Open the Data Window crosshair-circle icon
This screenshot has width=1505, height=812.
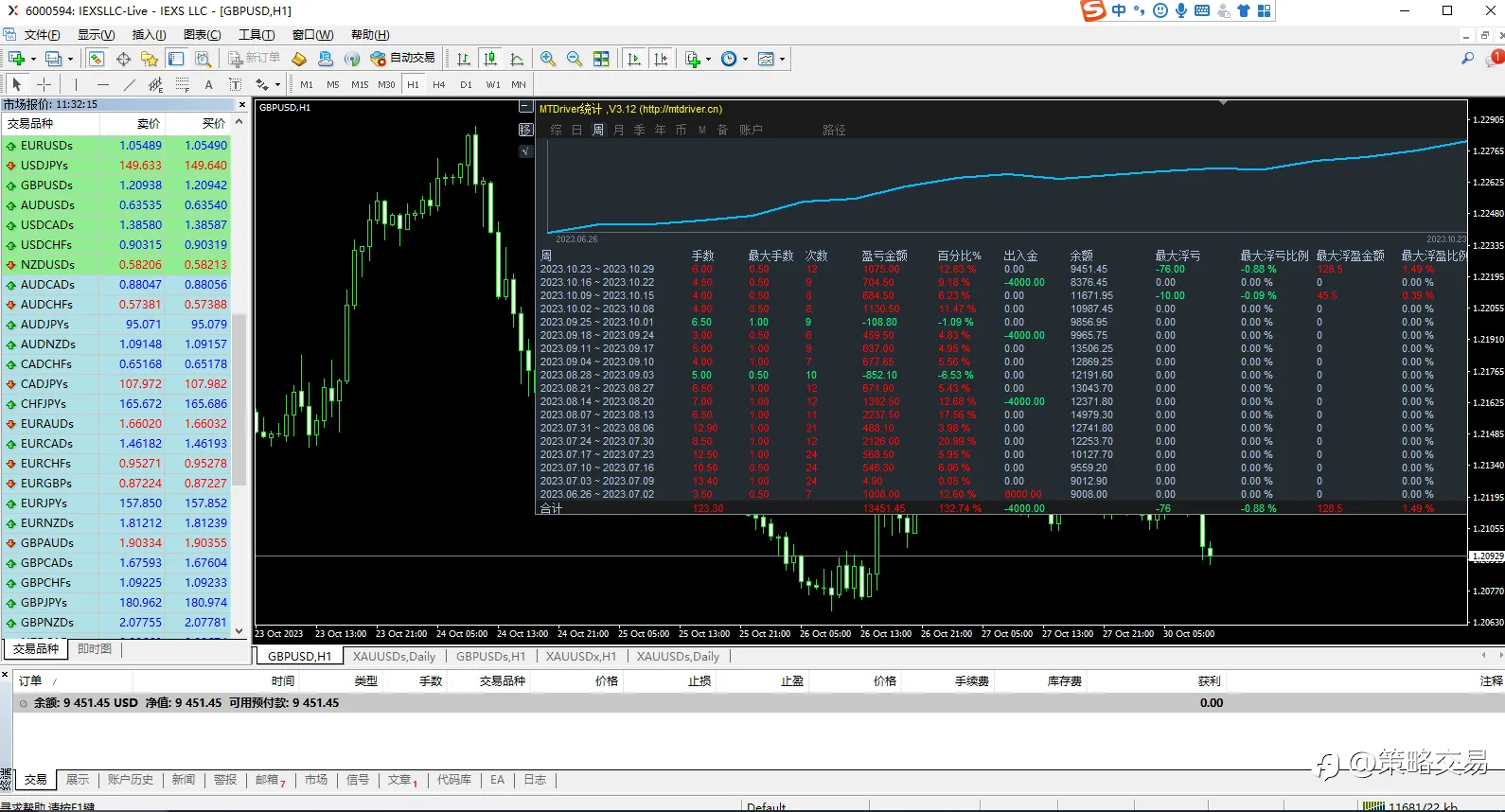pos(123,59)
